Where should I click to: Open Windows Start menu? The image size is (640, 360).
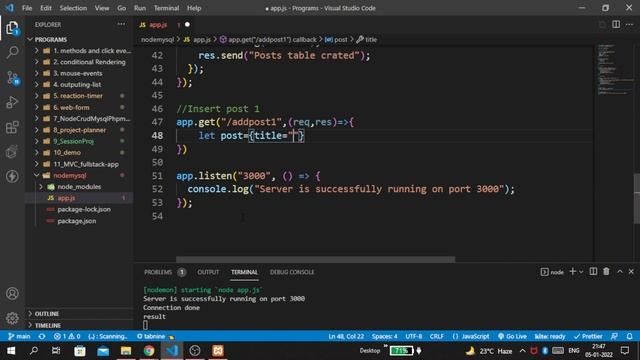pos(11,351)
